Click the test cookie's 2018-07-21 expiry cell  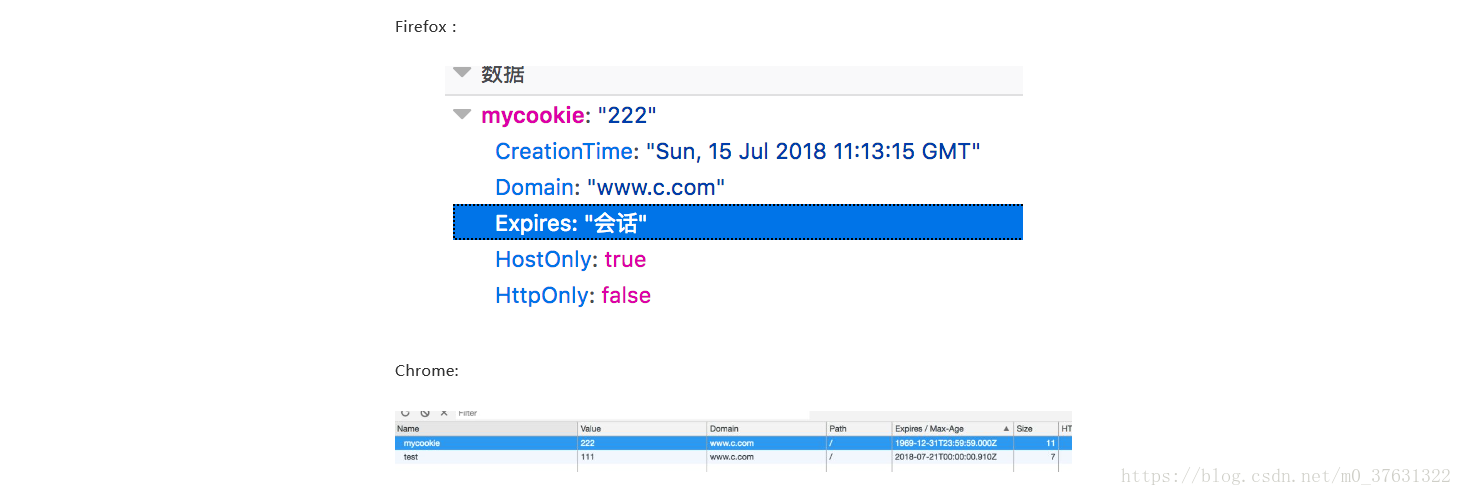coord(952,456)
